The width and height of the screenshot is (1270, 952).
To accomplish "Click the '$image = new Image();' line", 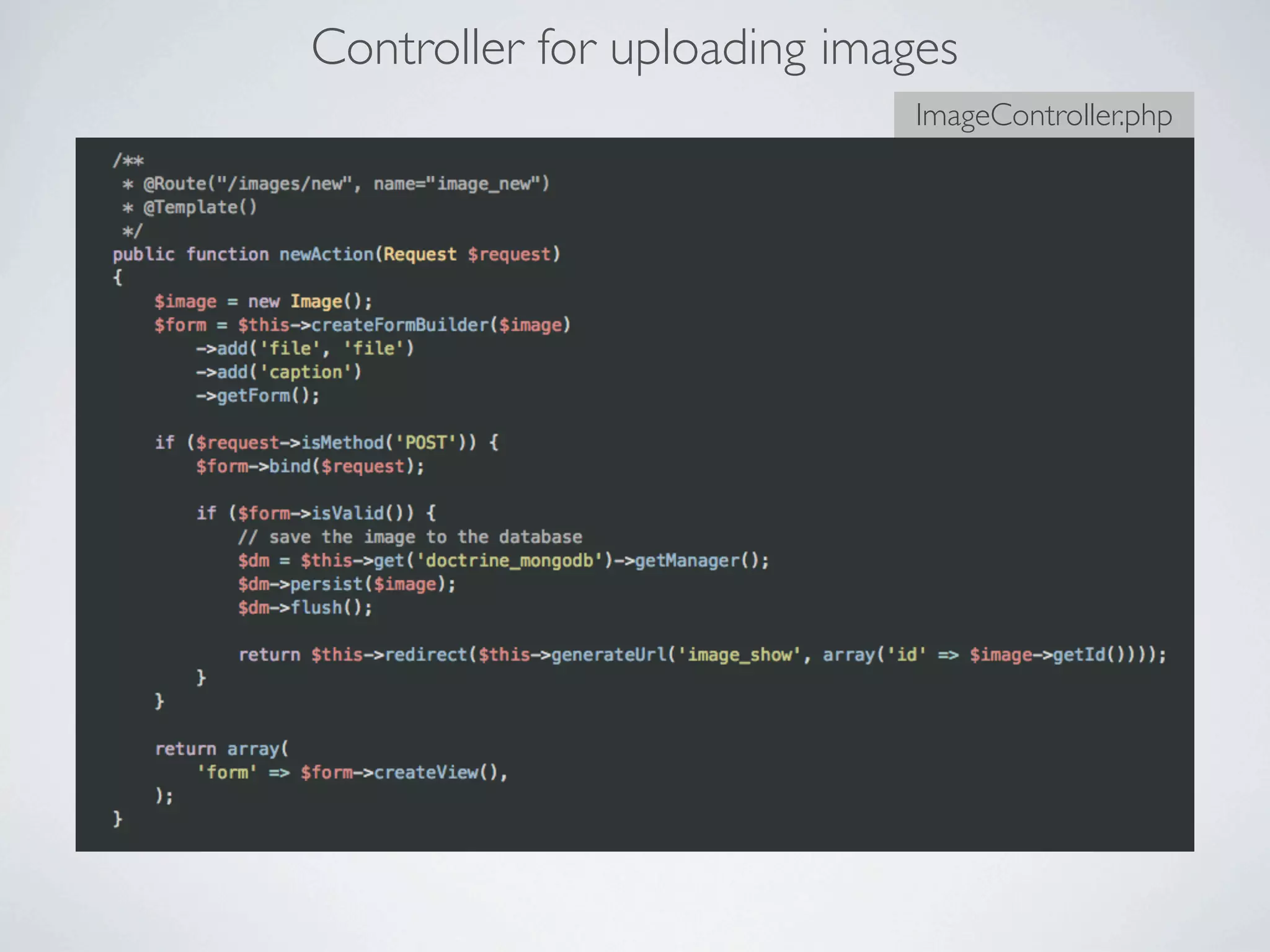I will [x=264, y=302].
